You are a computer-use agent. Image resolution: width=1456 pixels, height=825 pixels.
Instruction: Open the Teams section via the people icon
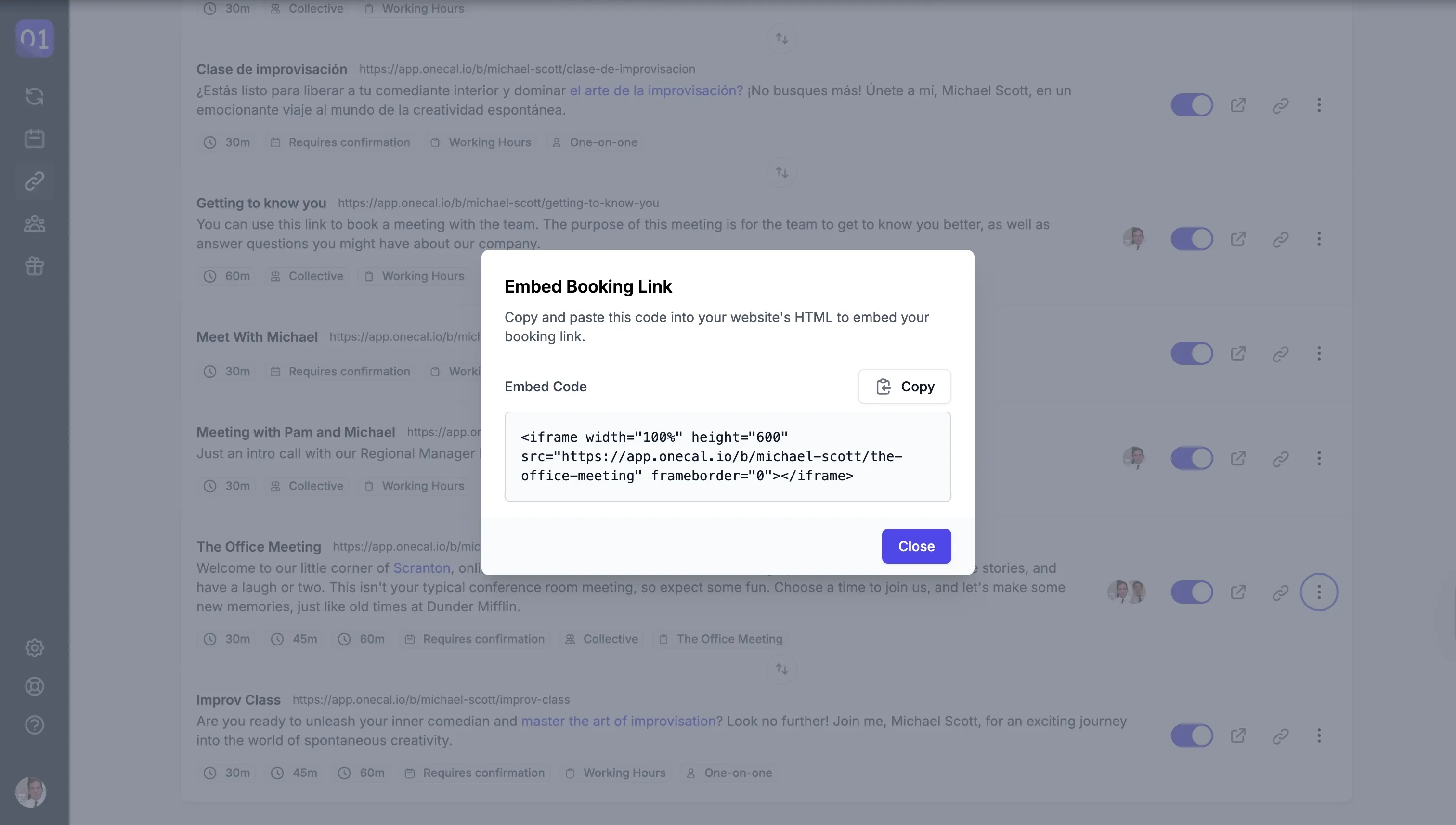pos(34,224)
